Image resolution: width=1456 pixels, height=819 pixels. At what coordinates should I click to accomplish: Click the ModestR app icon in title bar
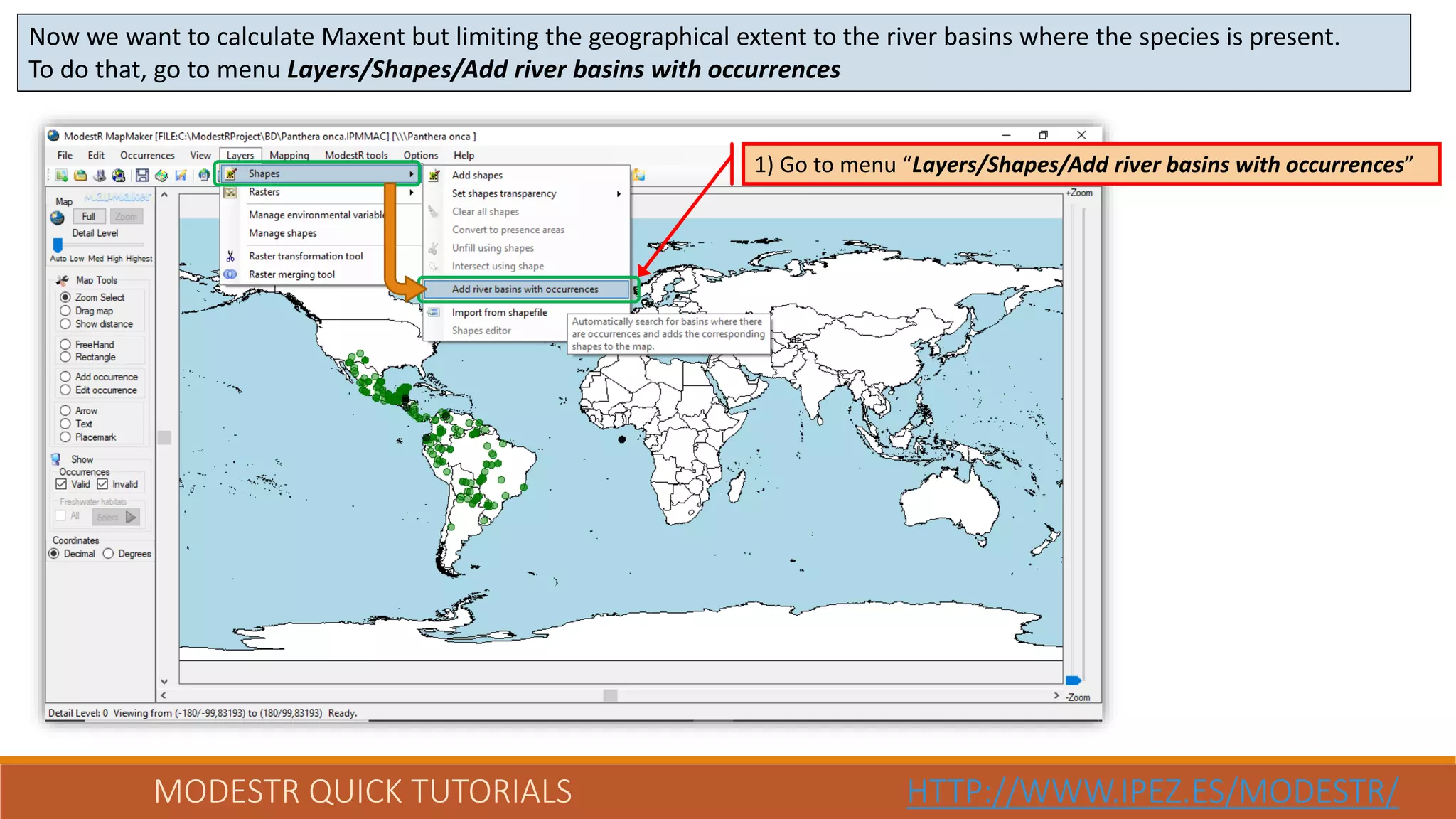point(53,136)
